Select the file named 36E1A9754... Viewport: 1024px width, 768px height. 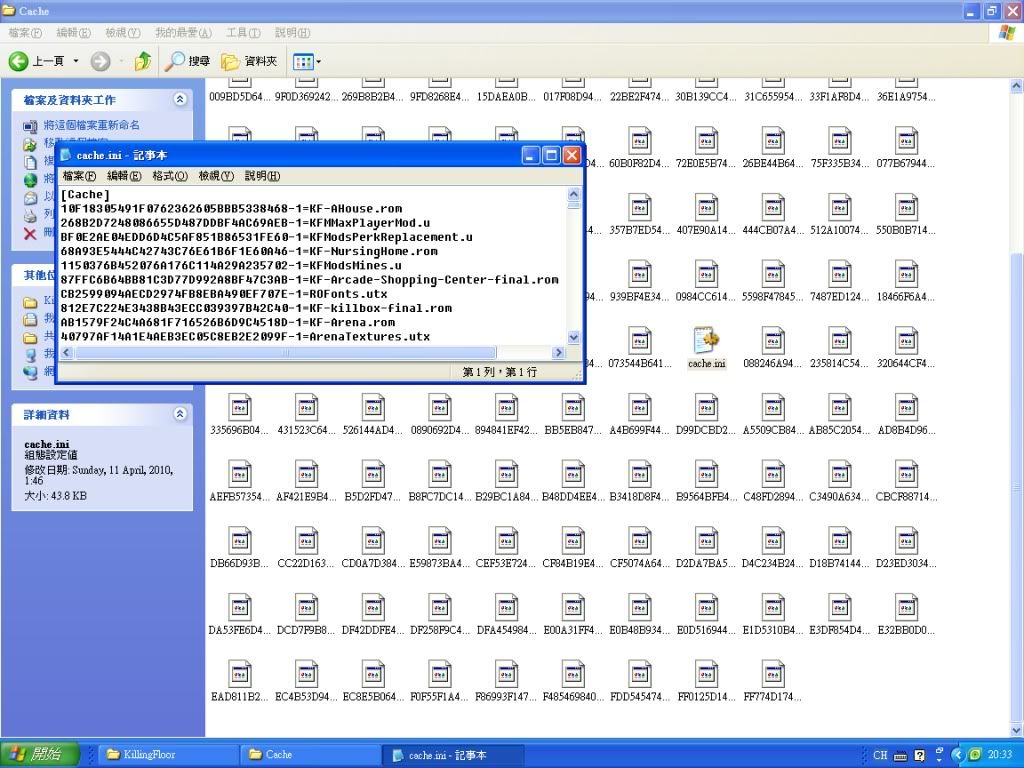pos(906,97)
